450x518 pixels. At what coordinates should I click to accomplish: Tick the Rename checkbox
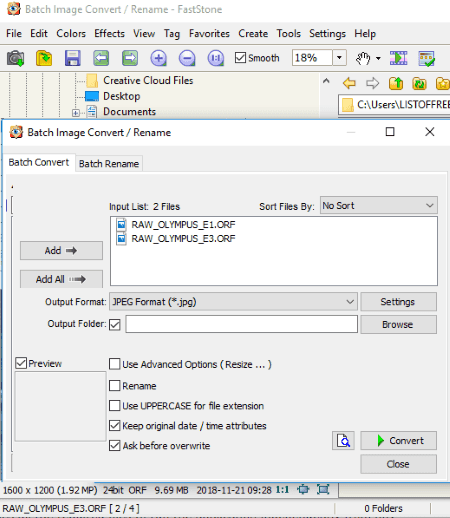(x=115, y=386)
